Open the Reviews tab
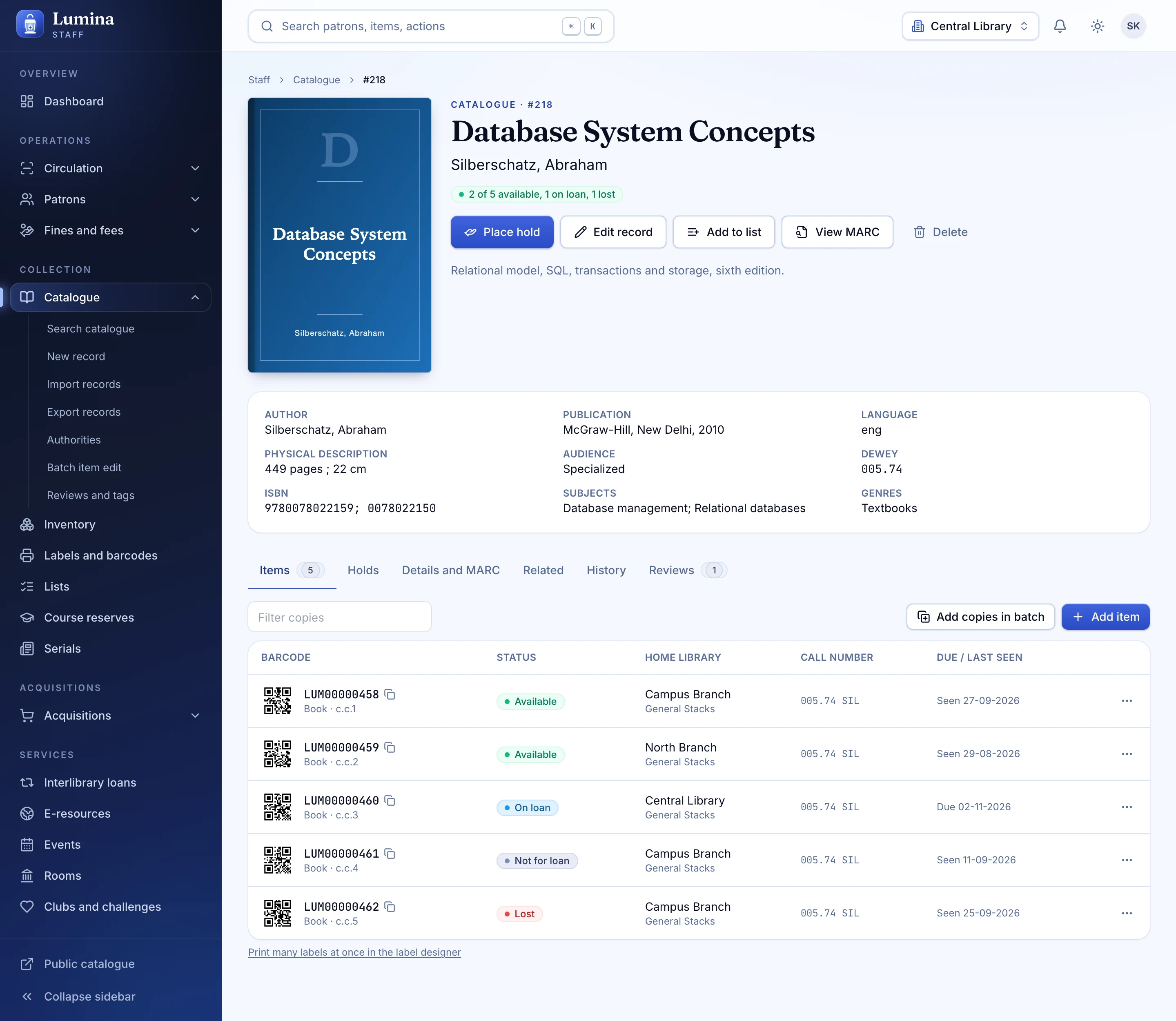The image size is (1176, 1021). click(x=688, y=570)
